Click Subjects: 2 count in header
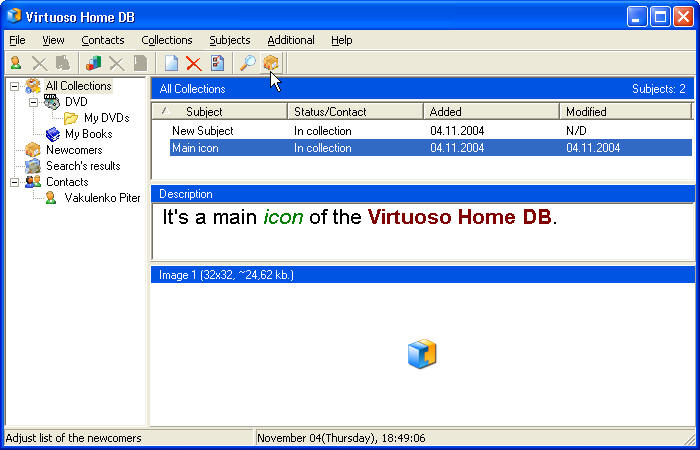Image resolution: width=700 pixels, height=450 pixels. (x=658, y=89)
